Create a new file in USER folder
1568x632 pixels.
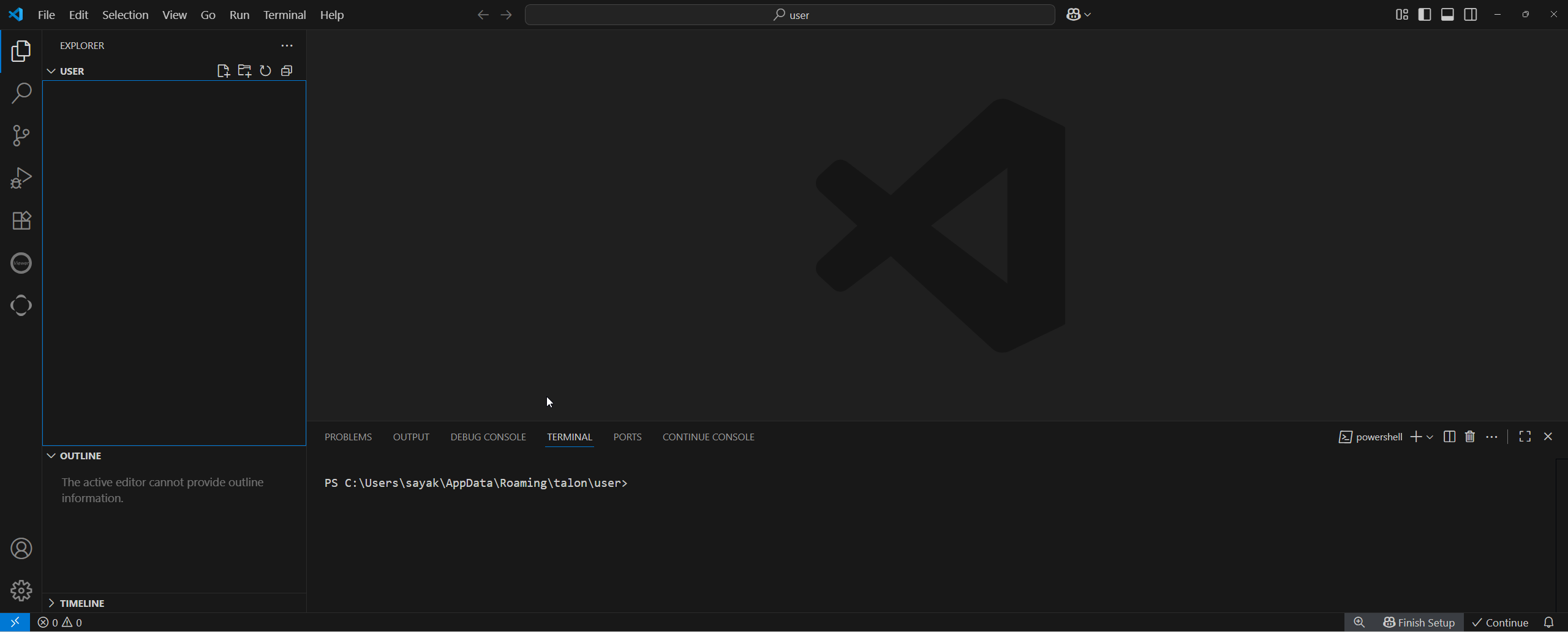point(223,70)
